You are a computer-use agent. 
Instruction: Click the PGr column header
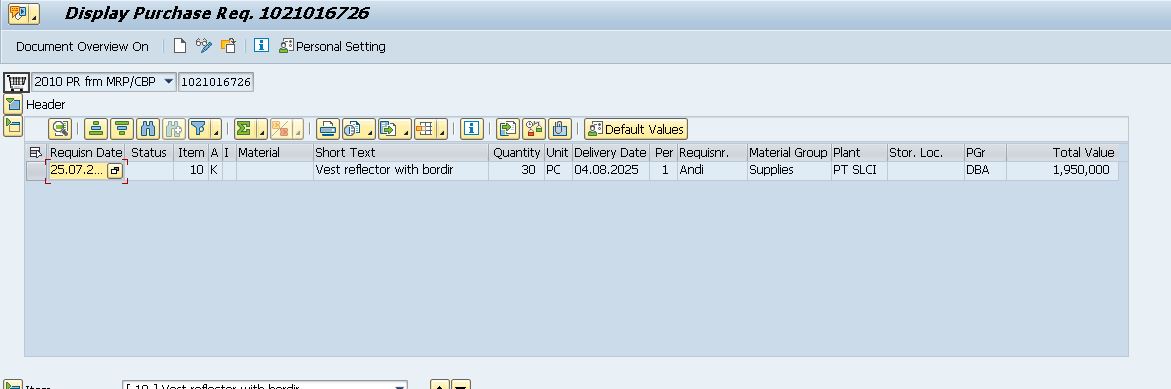coord(985,152)
